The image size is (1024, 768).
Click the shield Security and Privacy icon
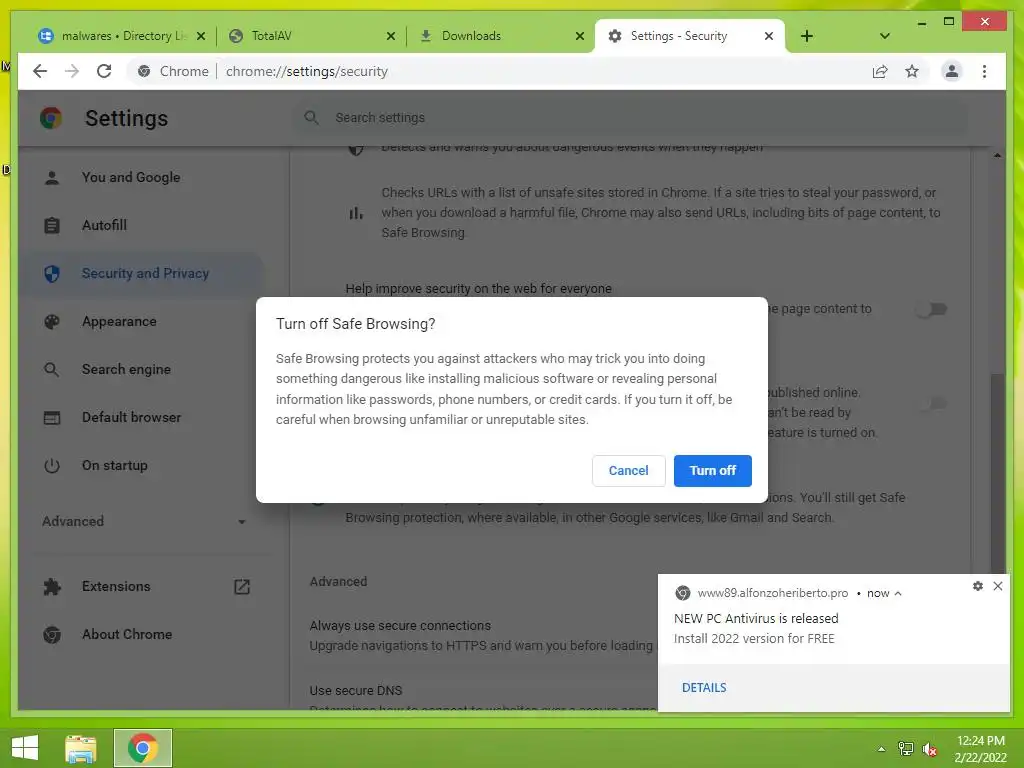pyautogui.click(x=52, y=273)
